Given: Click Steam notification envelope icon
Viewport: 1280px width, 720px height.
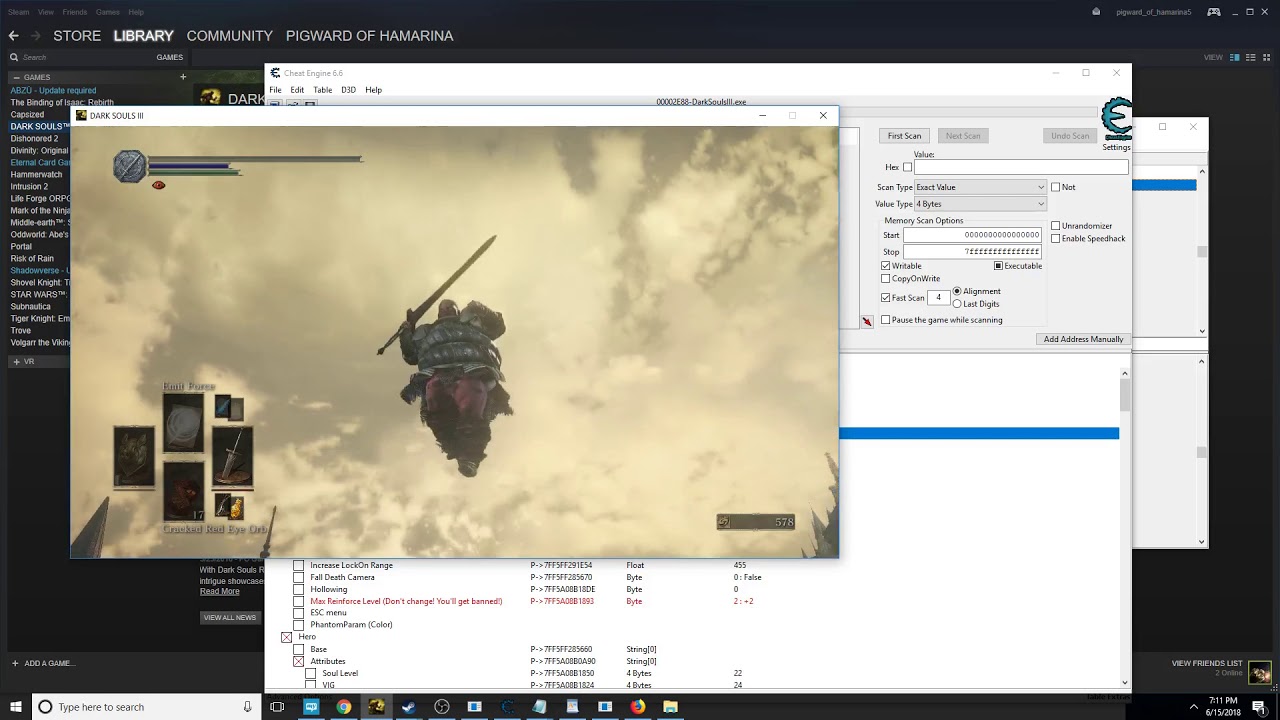Looking at the screenshot, I should 1096,12.
